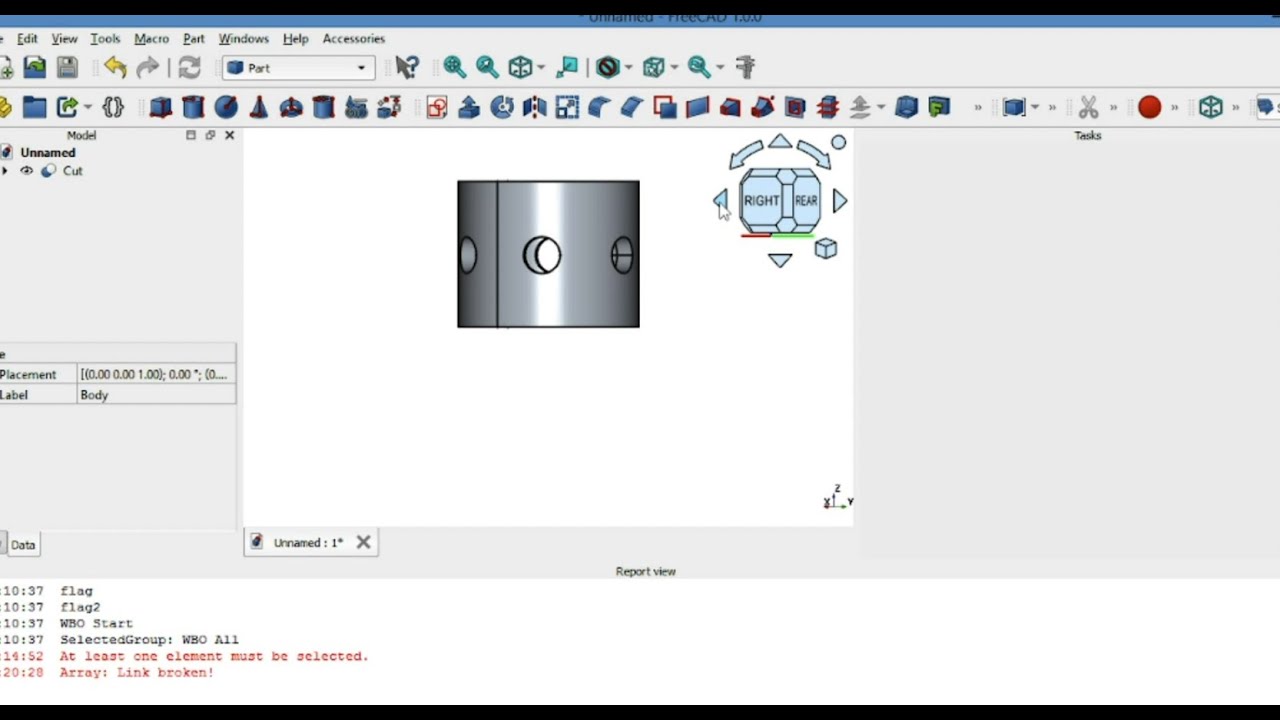Open the standard views dropdown arrow

pyautogui.click(x=542, y=68)
